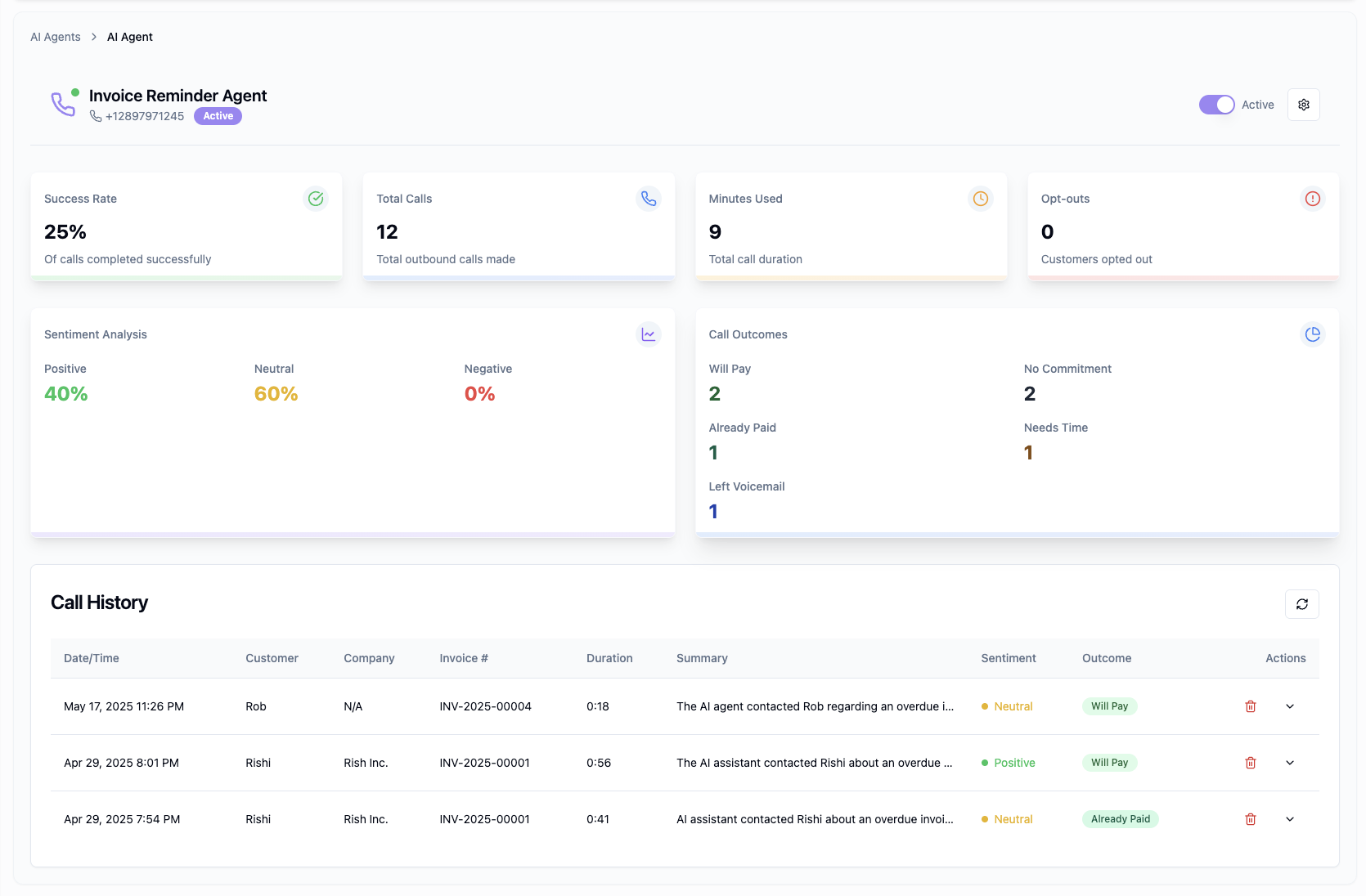Expand the Apr 29 8:01 PM call details
This screenshot has height=896, width=1366.
coord(1289,762)
